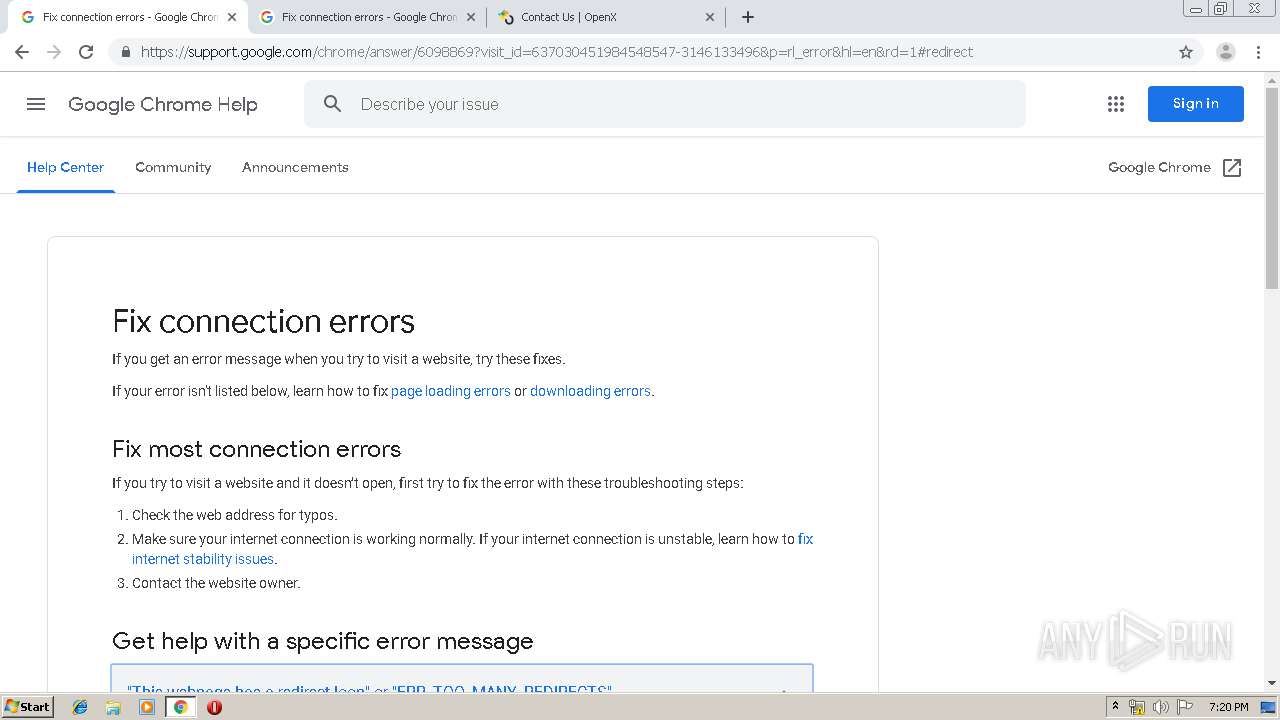
Task: Open the Opera taskbar icon
Action: (214, 707)
